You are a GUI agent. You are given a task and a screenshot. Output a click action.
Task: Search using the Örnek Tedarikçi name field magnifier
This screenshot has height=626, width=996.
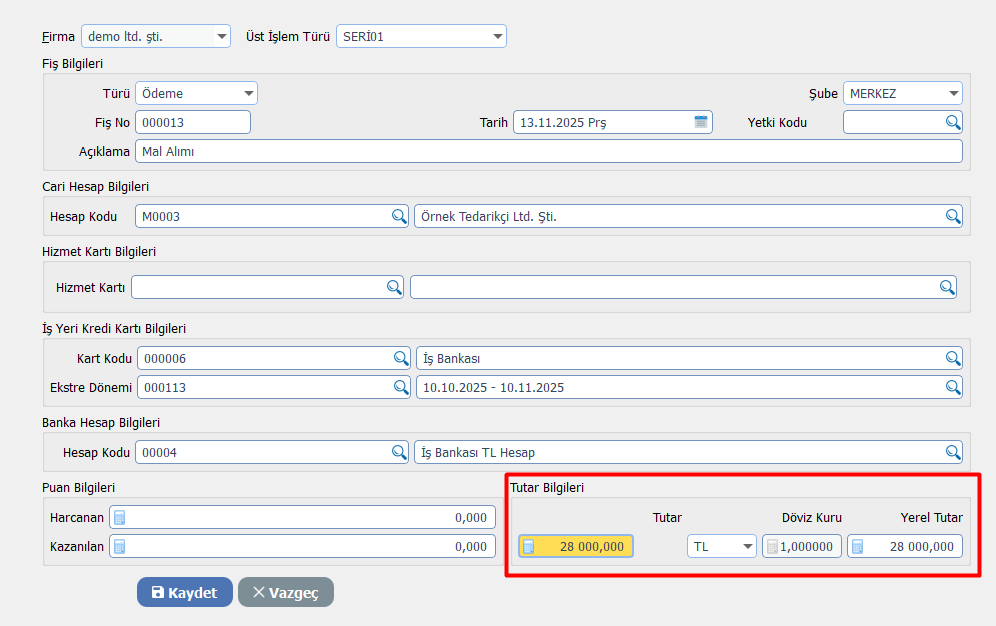click(x=953, y=216)
